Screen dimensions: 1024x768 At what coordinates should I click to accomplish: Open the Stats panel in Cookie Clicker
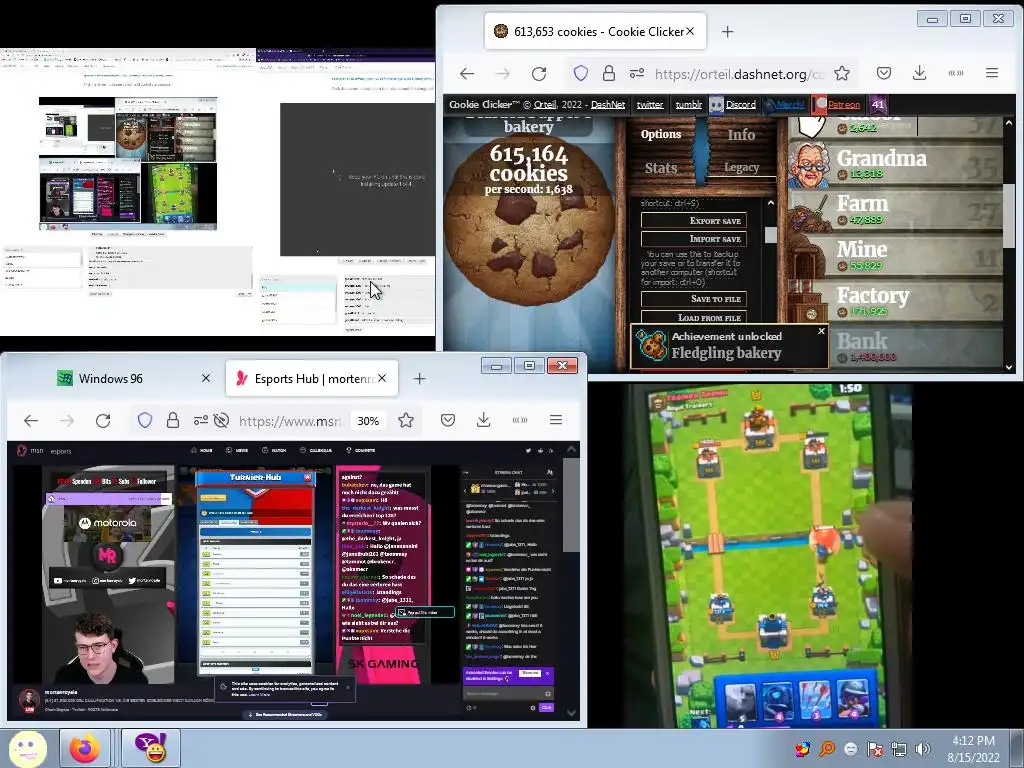(x=661, y=168)
